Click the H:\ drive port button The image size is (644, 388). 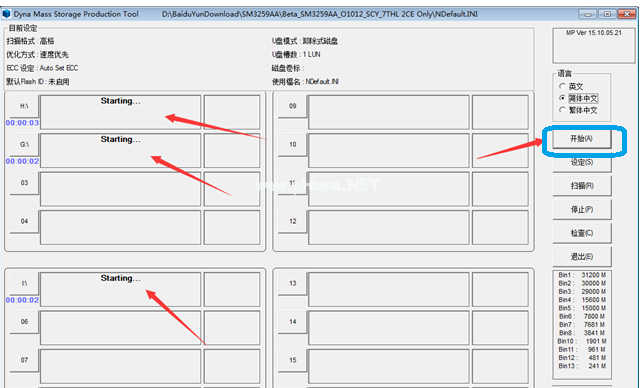tap(24, 106)
